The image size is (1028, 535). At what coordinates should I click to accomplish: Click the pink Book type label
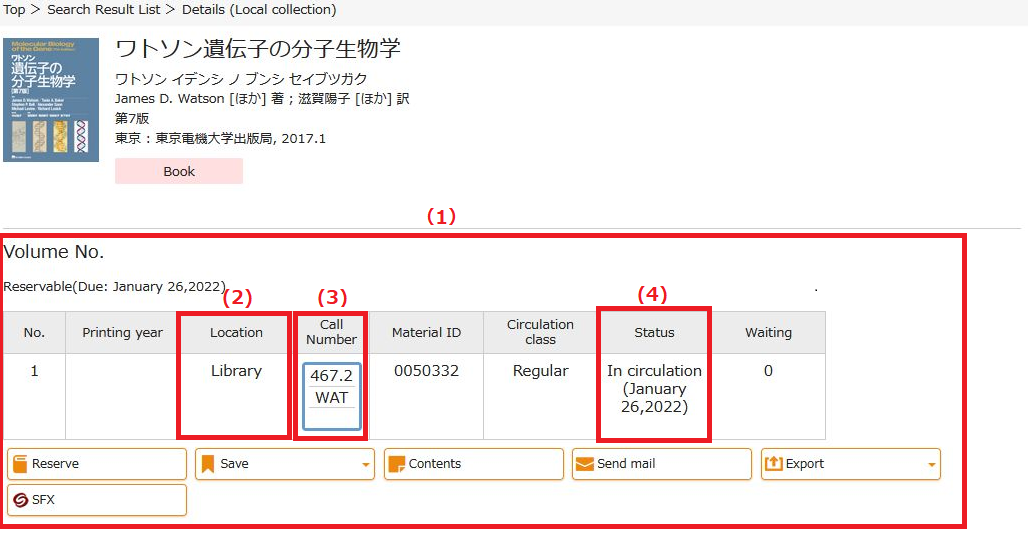click(179, 171)
